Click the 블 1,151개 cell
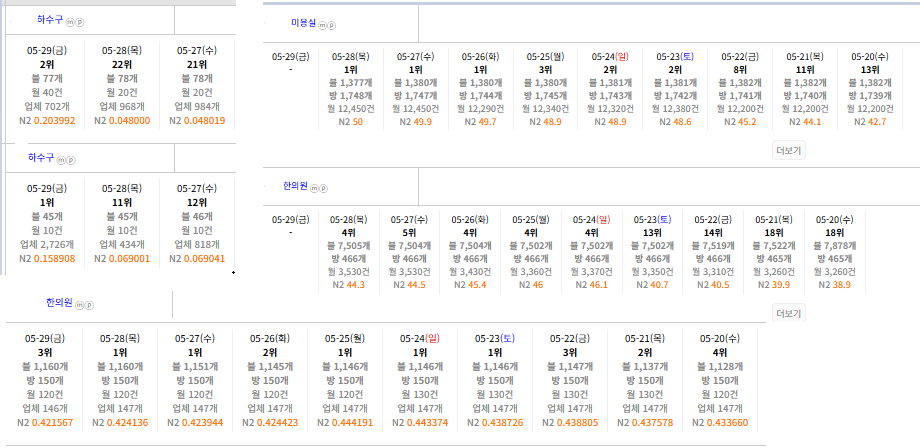This screenshot has height=448, width=921. click(x=195, y=366)
